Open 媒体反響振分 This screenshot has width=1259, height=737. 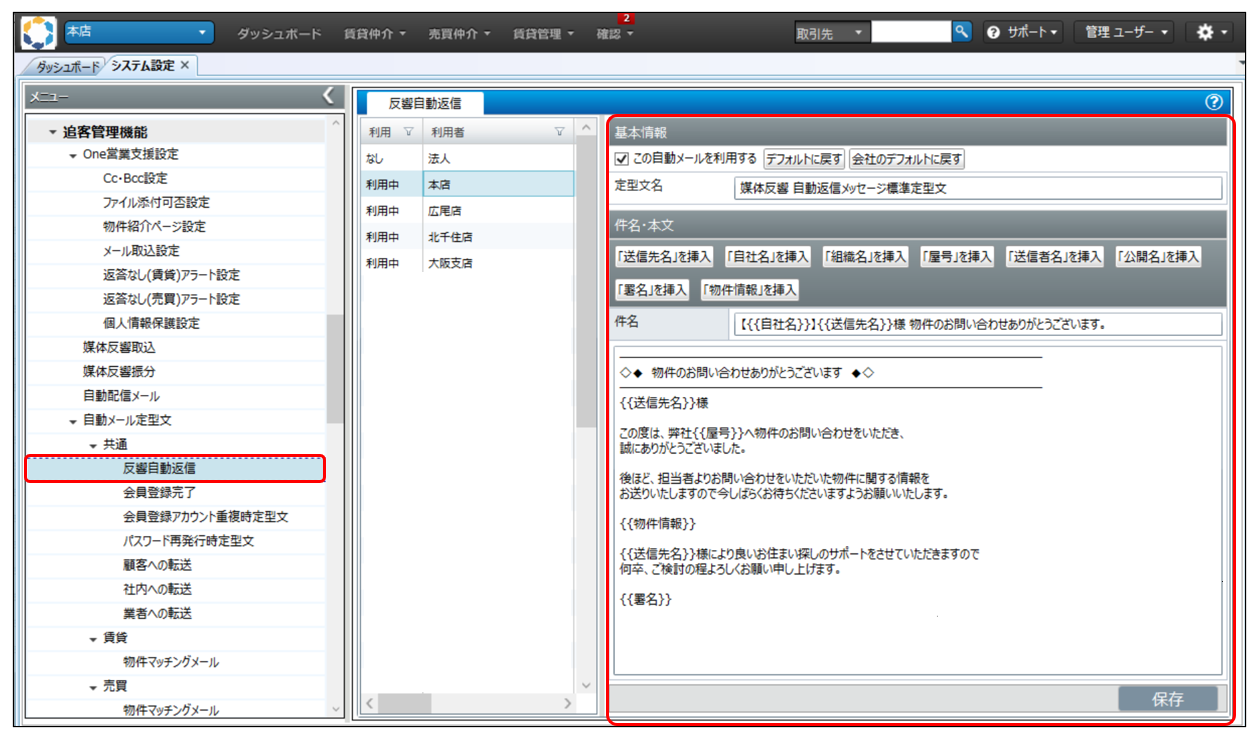119,371
